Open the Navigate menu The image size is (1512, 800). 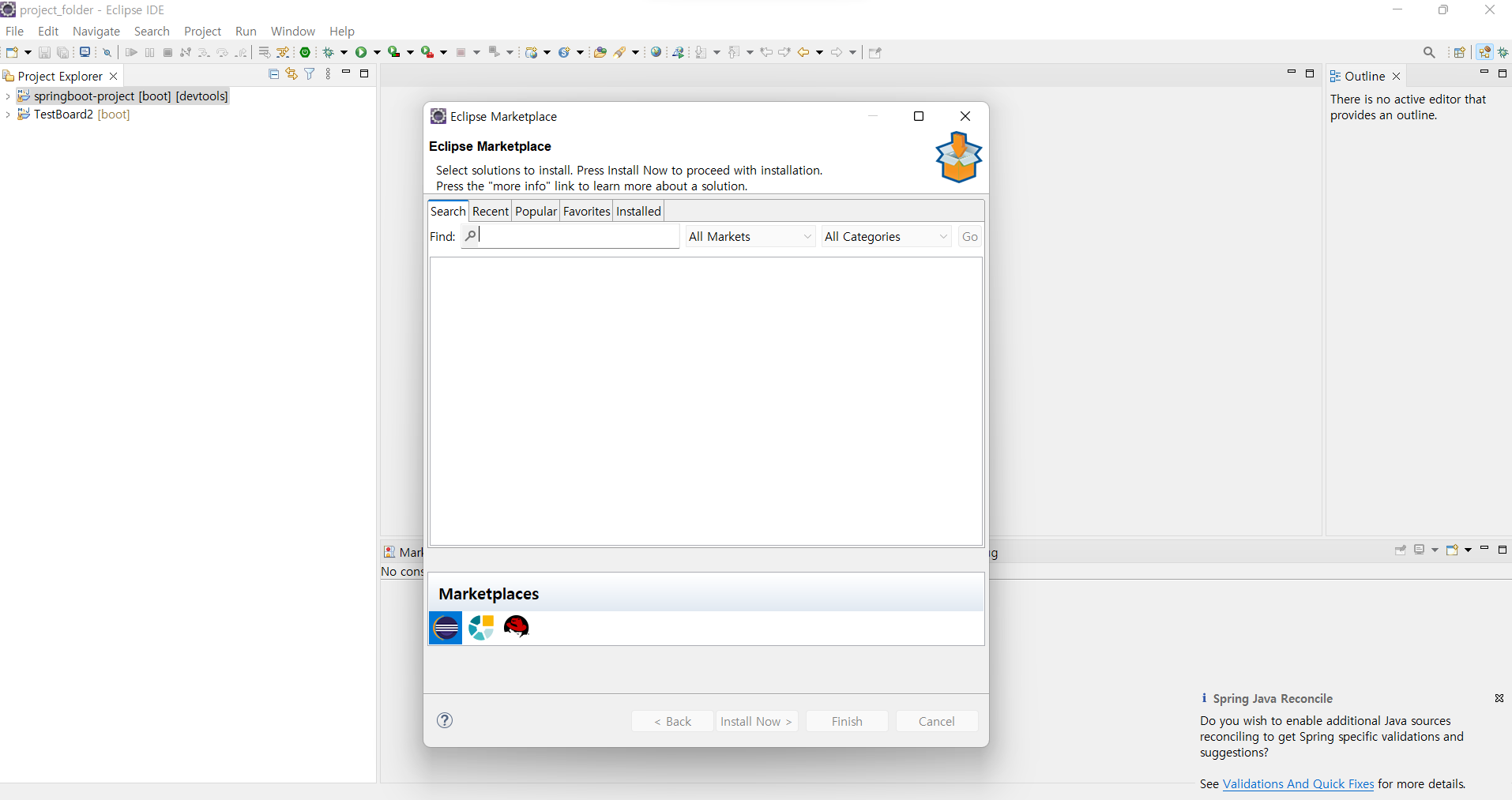[x=96, y=31]
